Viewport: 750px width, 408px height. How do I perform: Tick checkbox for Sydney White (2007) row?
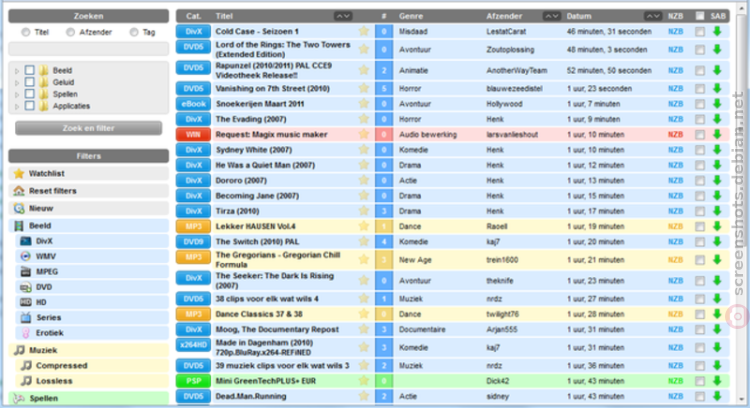point(700,150)
